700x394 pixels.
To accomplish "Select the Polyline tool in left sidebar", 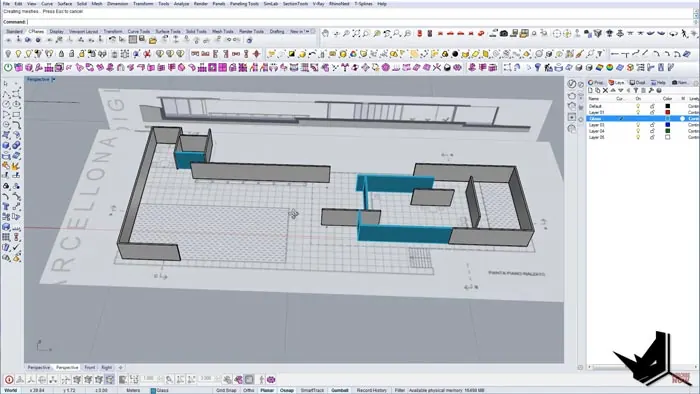I will point(6,94).
